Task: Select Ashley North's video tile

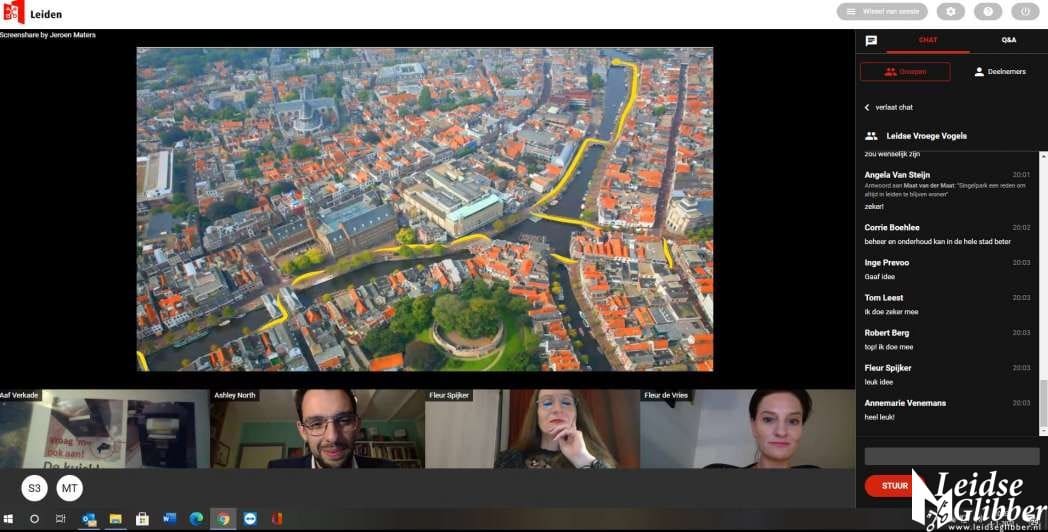Action: [x=317, y=430]
